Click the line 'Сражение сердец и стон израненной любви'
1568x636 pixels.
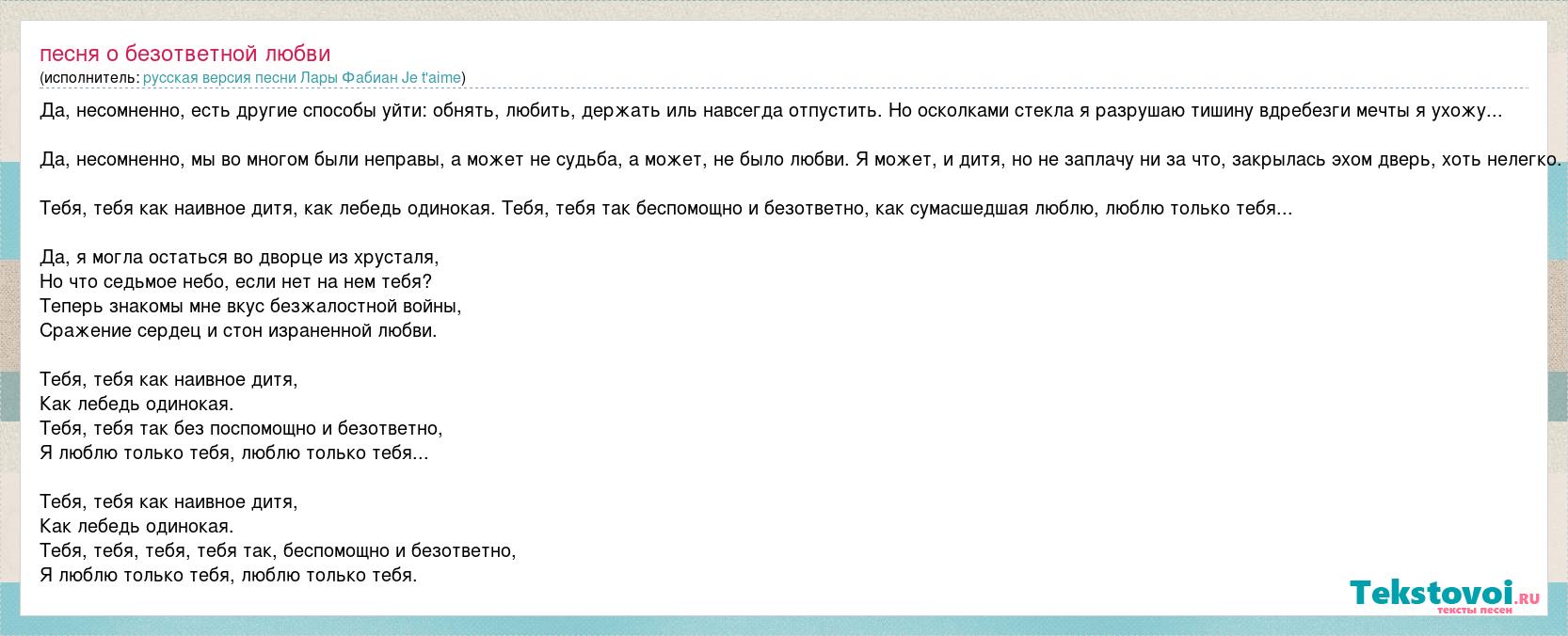pyautogui.click(x=238, y=331)
